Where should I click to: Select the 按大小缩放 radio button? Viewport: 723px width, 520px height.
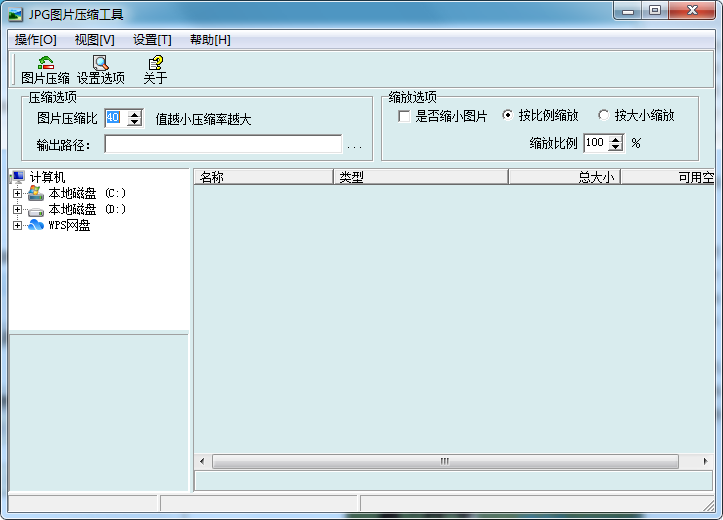[603, 116]
